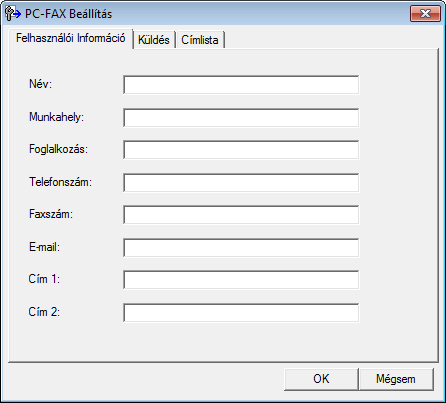446x403 pixels.
Task: Click into the Név text field
Action: point(241,85)
